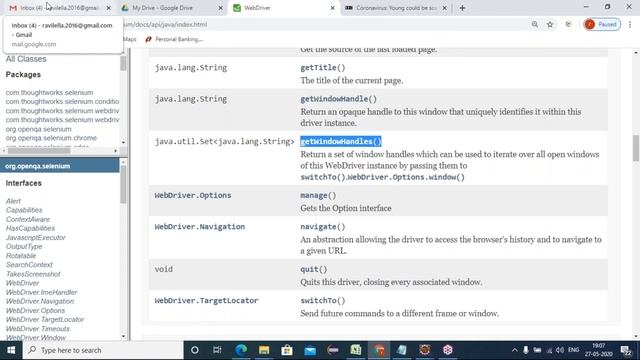Open the WebDriver.TargetLocator interface in sidebar
The width and height of the screenshot is (640, 360).
tap(45, 320)
